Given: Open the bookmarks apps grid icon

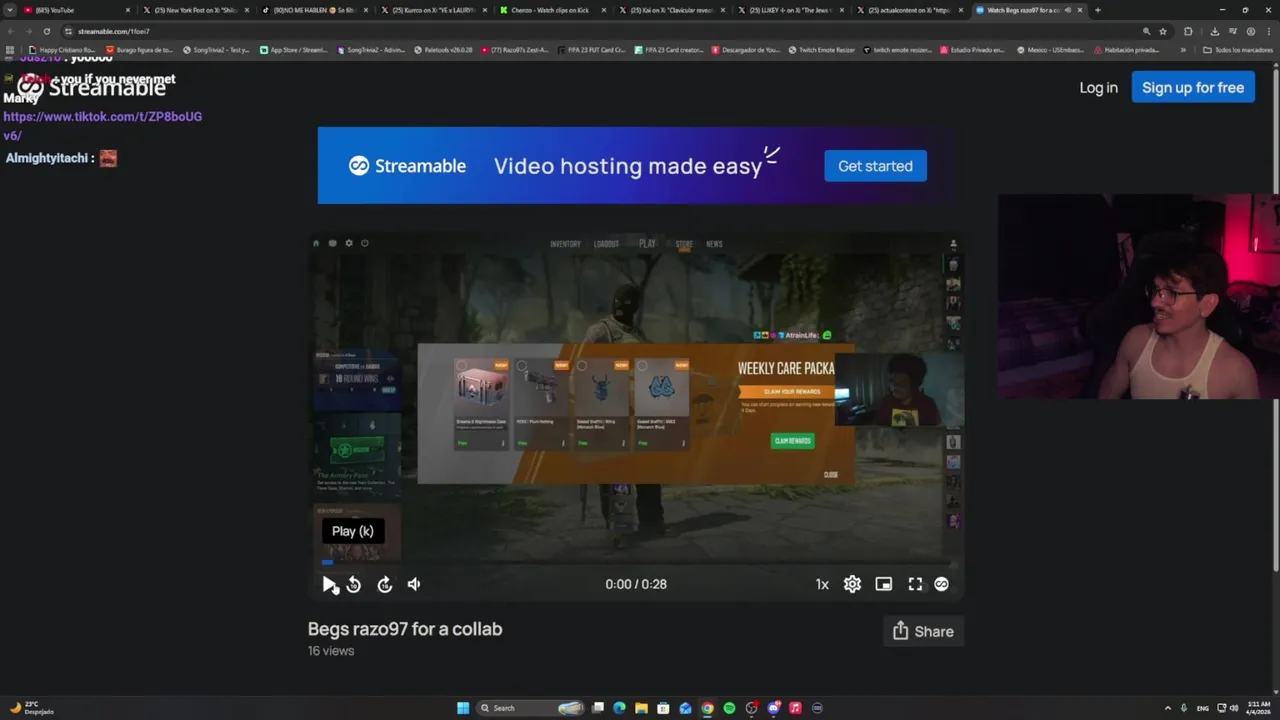Looking at the screenshot, I should [x=10, y=49].
